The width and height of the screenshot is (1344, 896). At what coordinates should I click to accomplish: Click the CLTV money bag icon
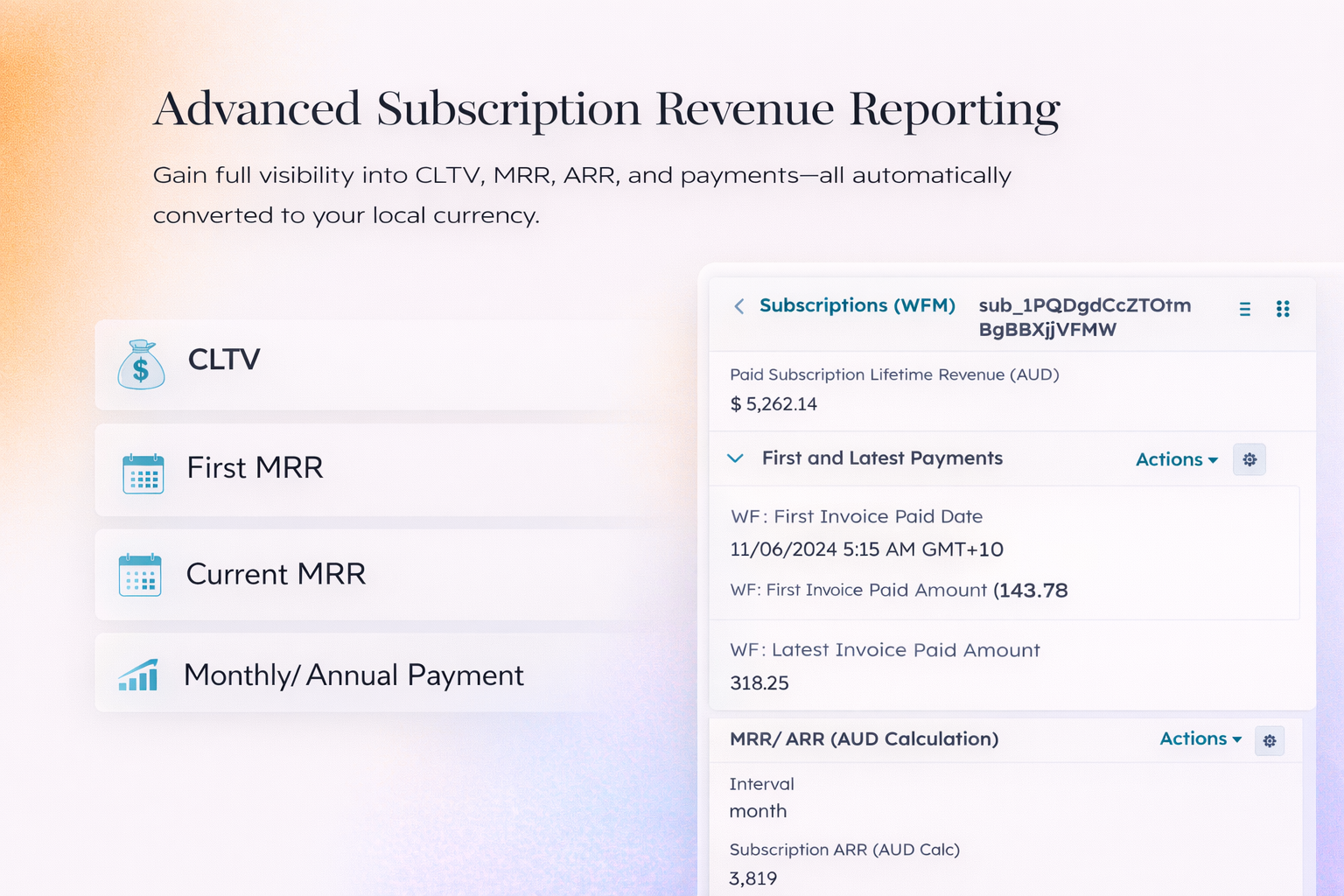tap(141, 365)
